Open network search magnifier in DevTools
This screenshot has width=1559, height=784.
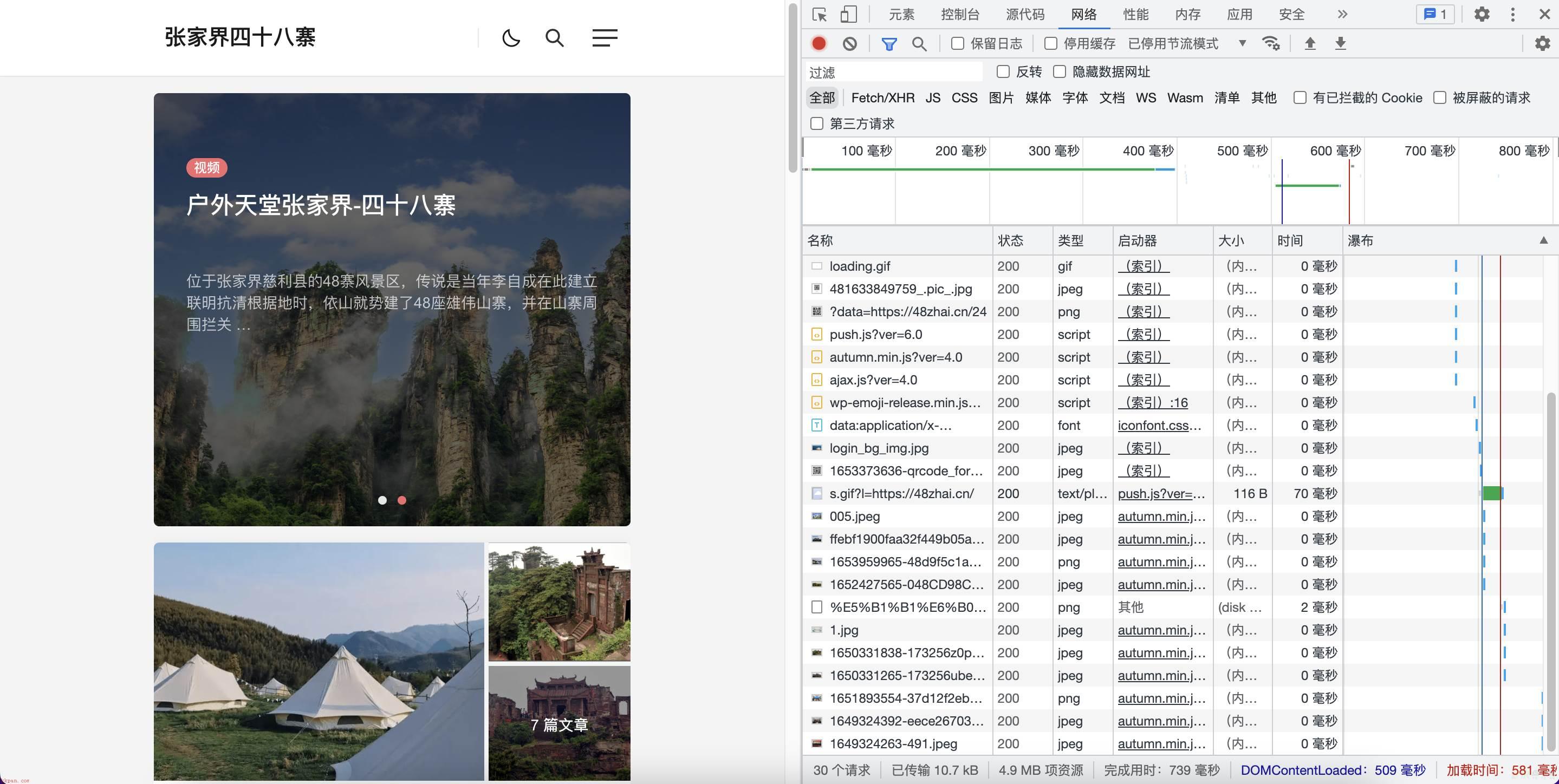[x=919, y=43]
